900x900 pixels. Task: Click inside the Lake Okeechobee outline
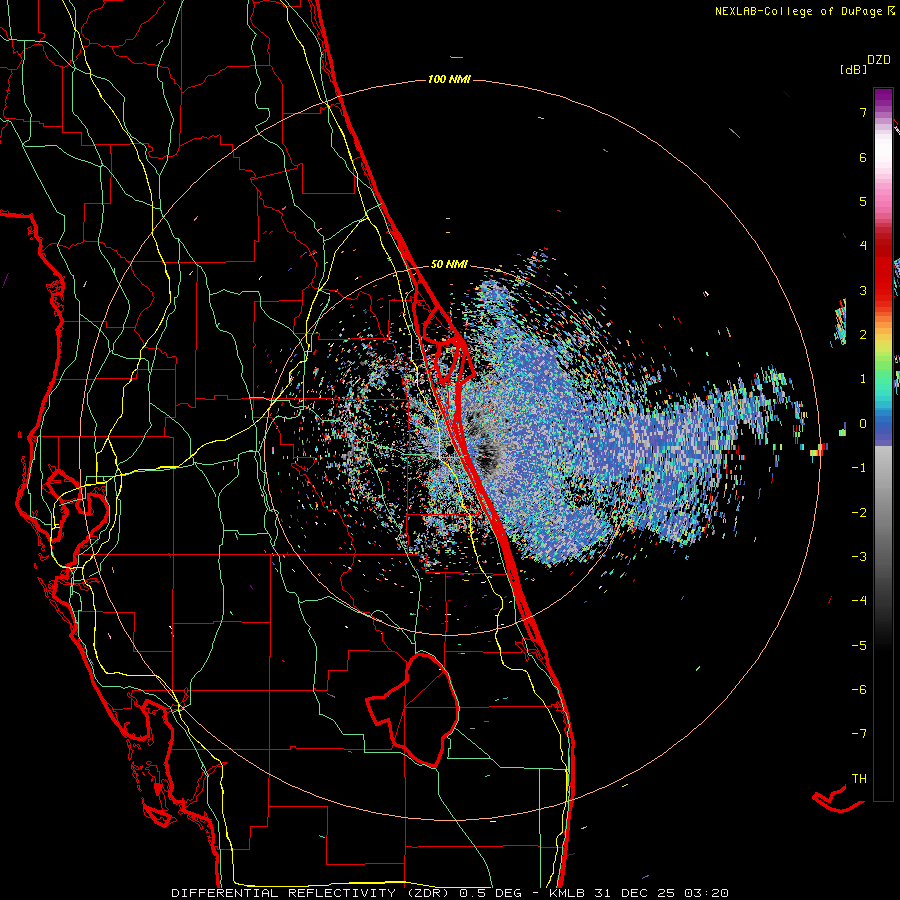(428, 709)
